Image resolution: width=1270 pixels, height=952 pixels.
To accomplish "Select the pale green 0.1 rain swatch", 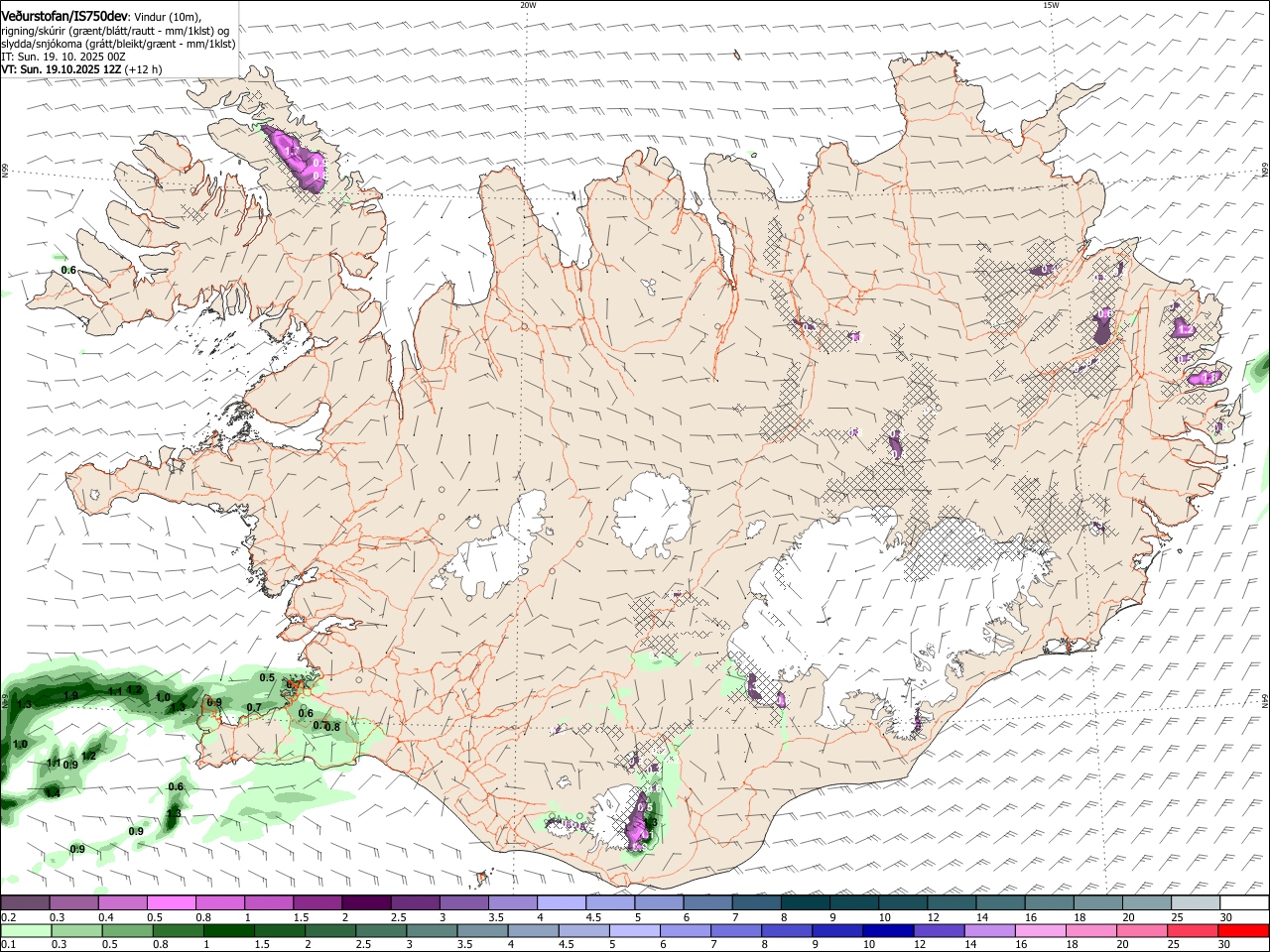I will click(24, 930).
